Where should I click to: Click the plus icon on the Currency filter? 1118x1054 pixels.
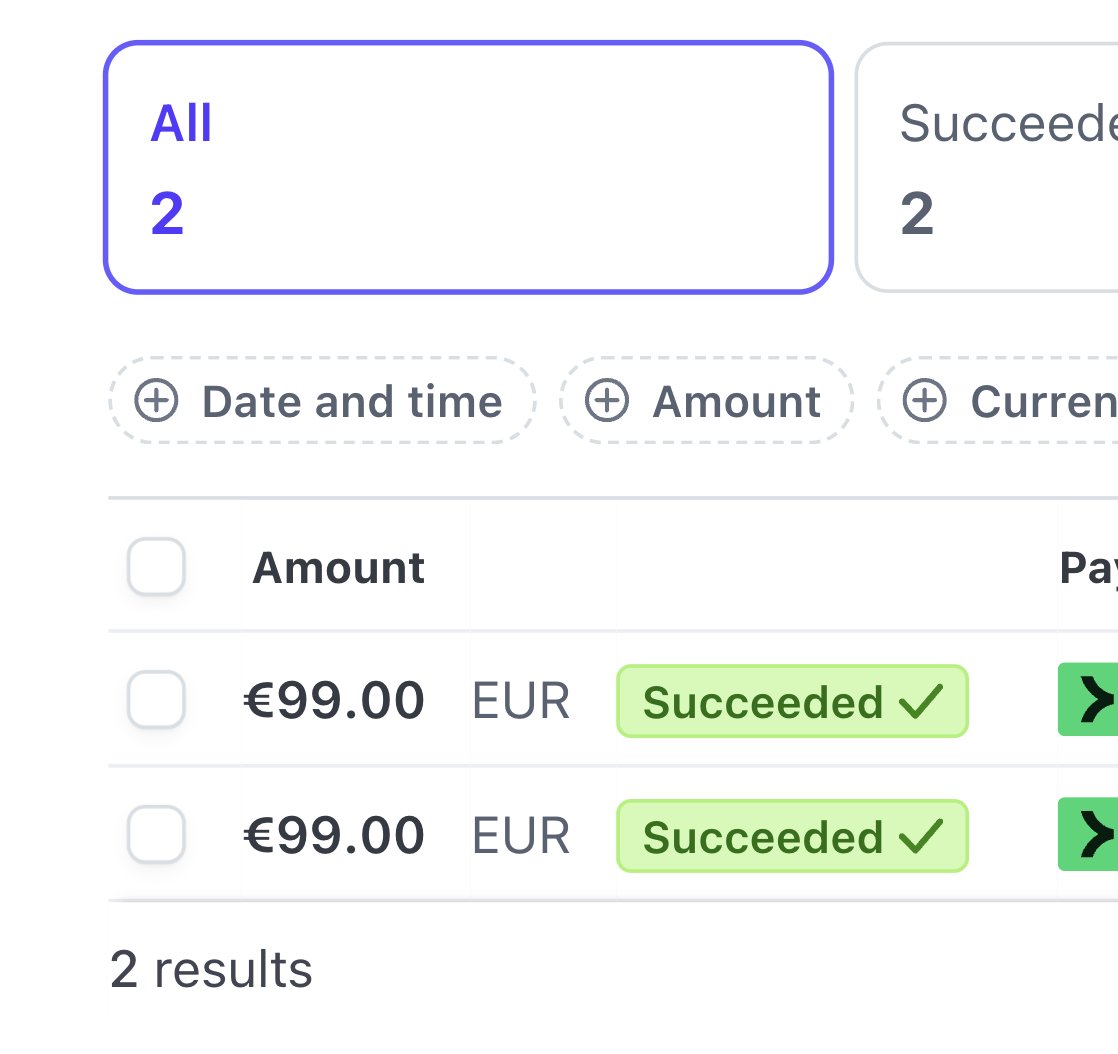[x=925, y=402]
